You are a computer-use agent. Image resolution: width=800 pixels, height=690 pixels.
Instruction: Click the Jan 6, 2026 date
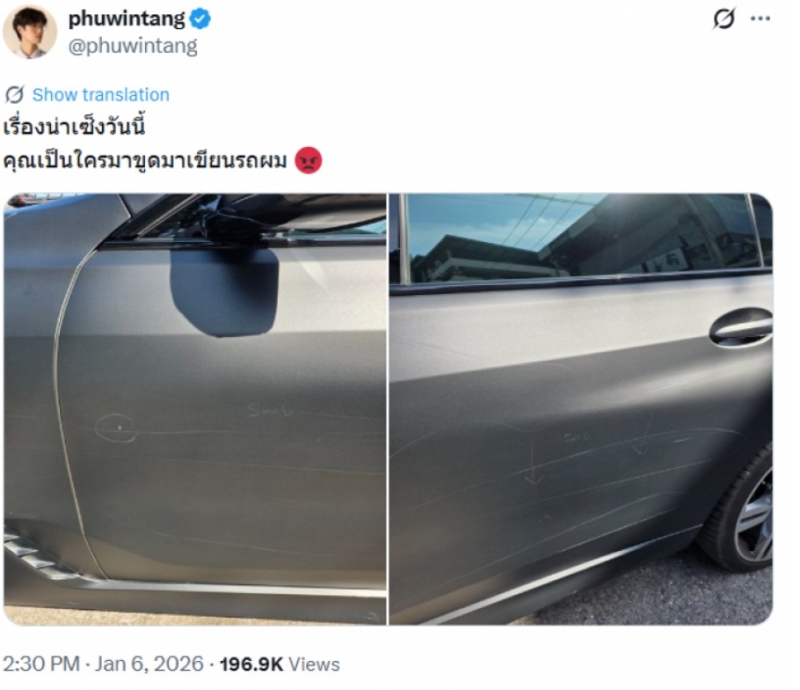149,664
